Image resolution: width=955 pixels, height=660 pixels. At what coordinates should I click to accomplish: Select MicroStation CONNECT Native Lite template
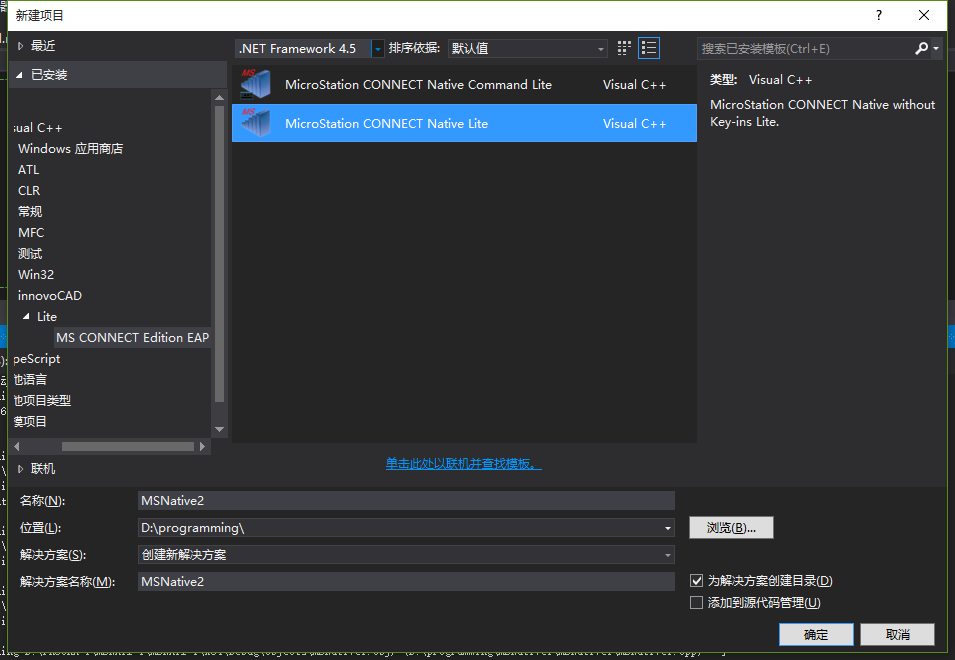point(464,123)
